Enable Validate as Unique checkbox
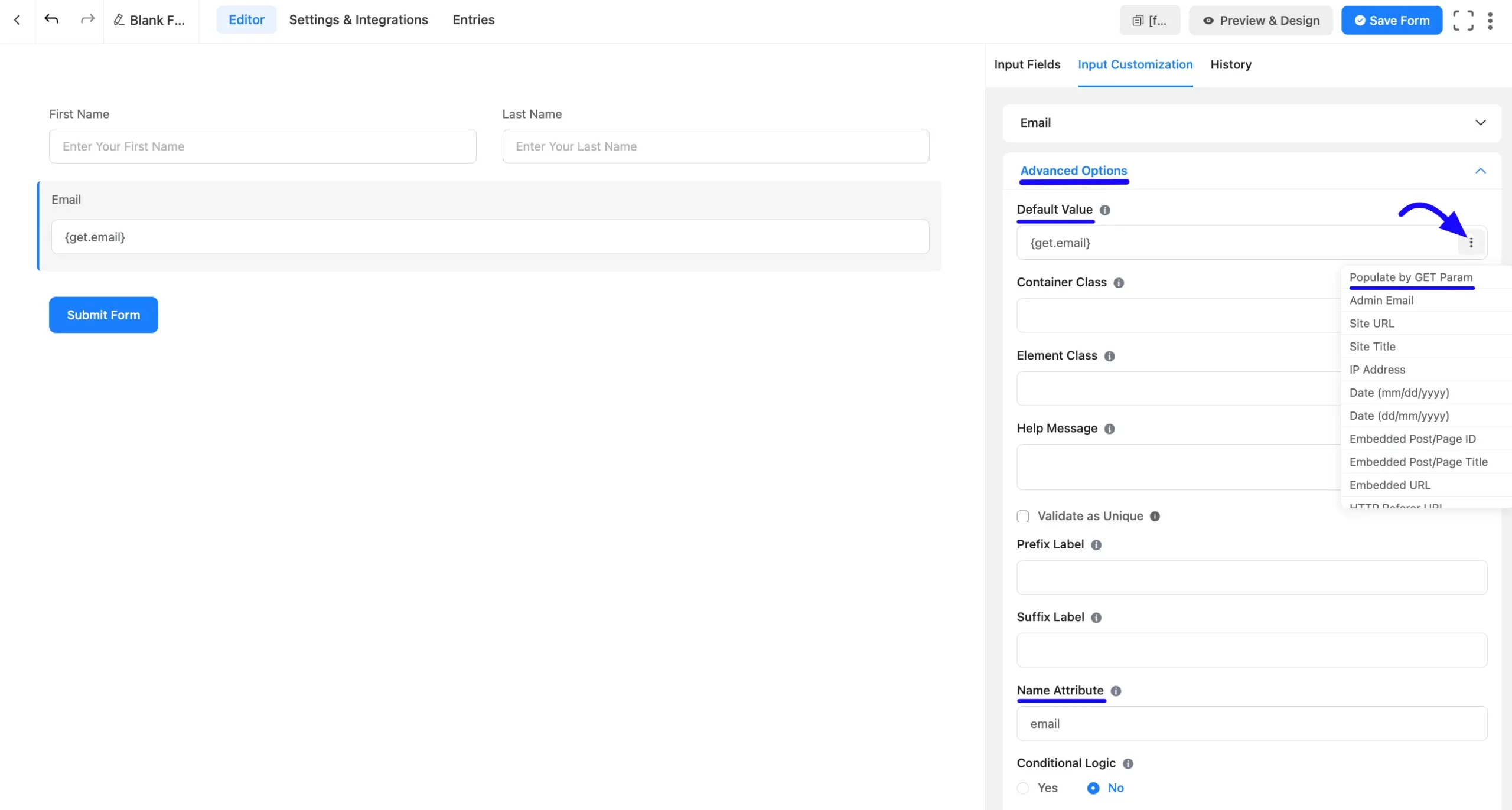Screen dimensions: 1512x810 tap(1023, 517)
